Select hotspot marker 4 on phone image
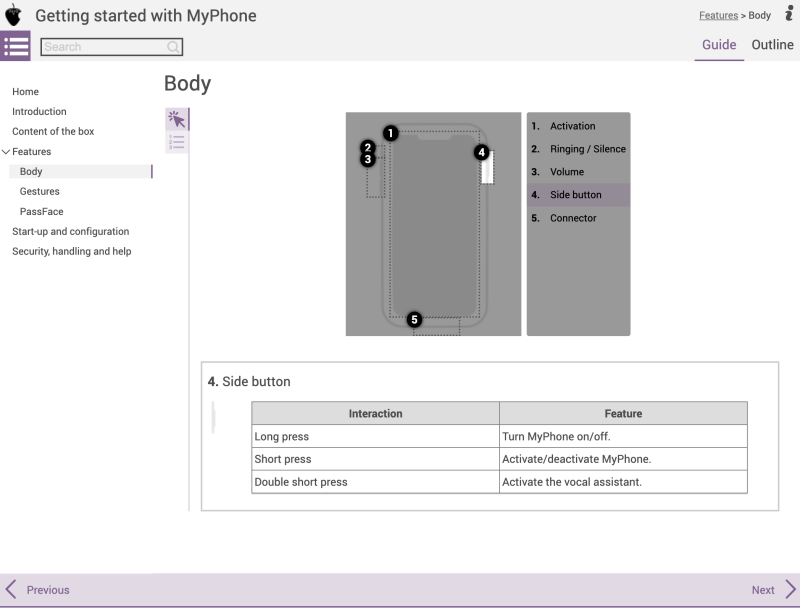 (481, 152)
